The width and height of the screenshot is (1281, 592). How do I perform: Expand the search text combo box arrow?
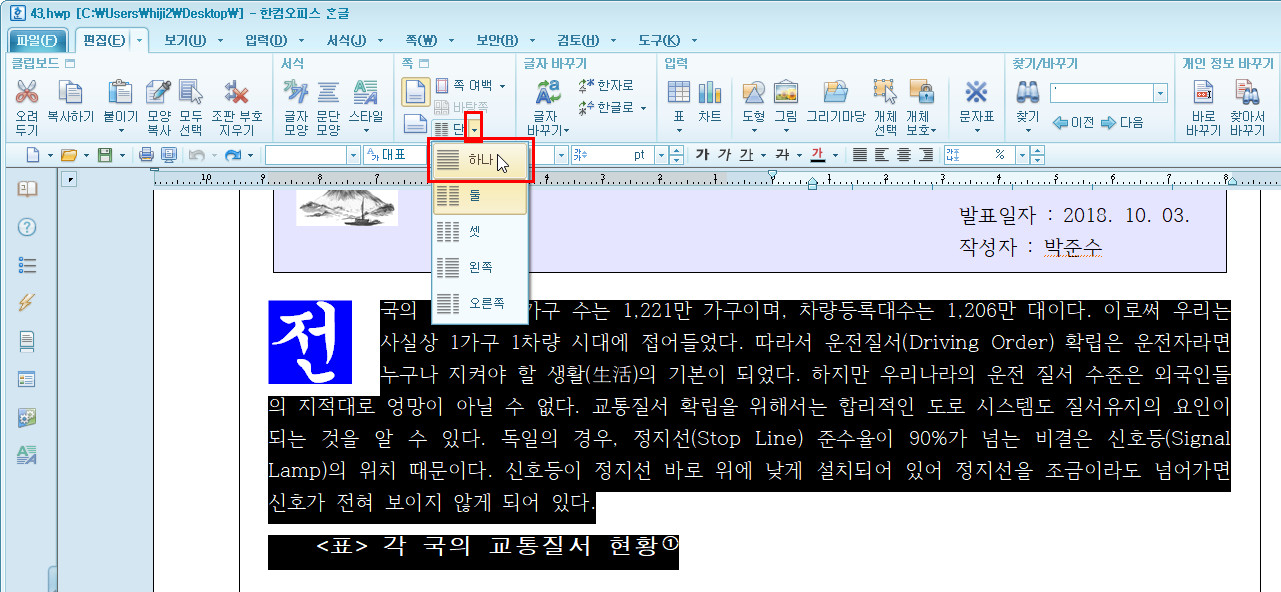[x=1160, y=93]
